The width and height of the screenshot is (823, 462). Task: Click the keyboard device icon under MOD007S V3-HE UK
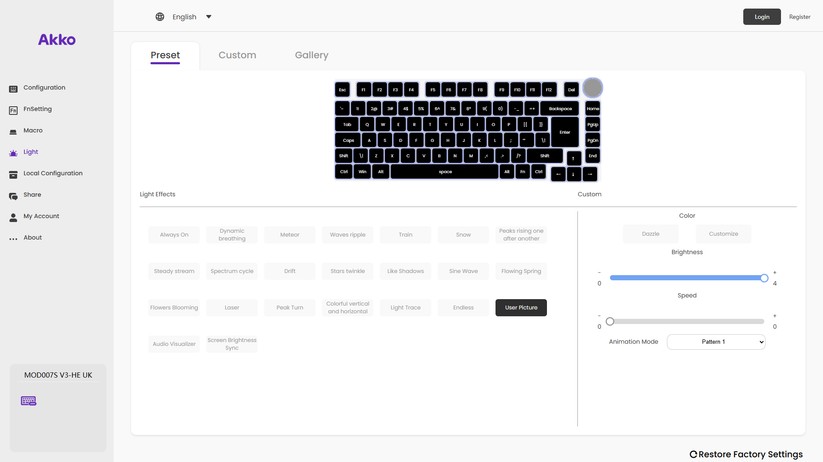28,401
